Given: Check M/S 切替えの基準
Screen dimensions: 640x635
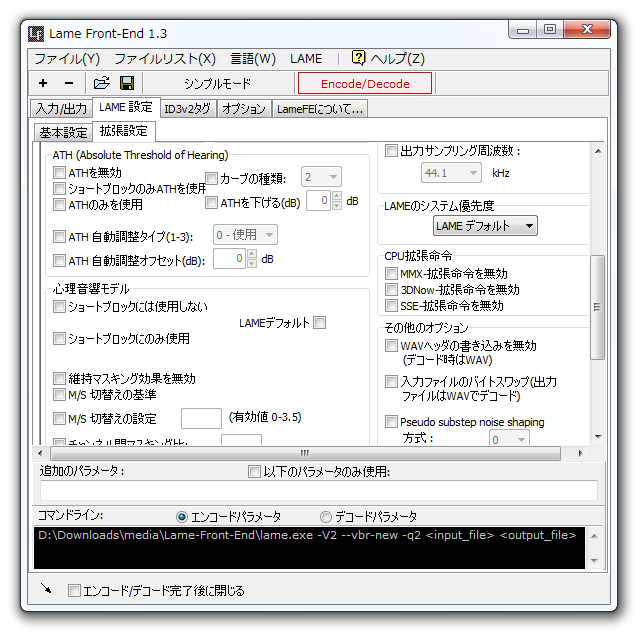Looking at the screenshot, I should (59, 394).
